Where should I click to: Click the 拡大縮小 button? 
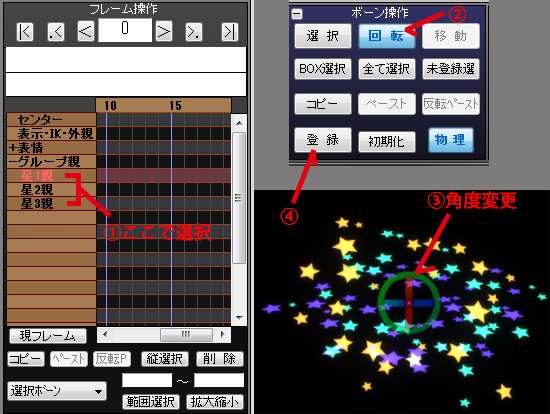[215, 402]
